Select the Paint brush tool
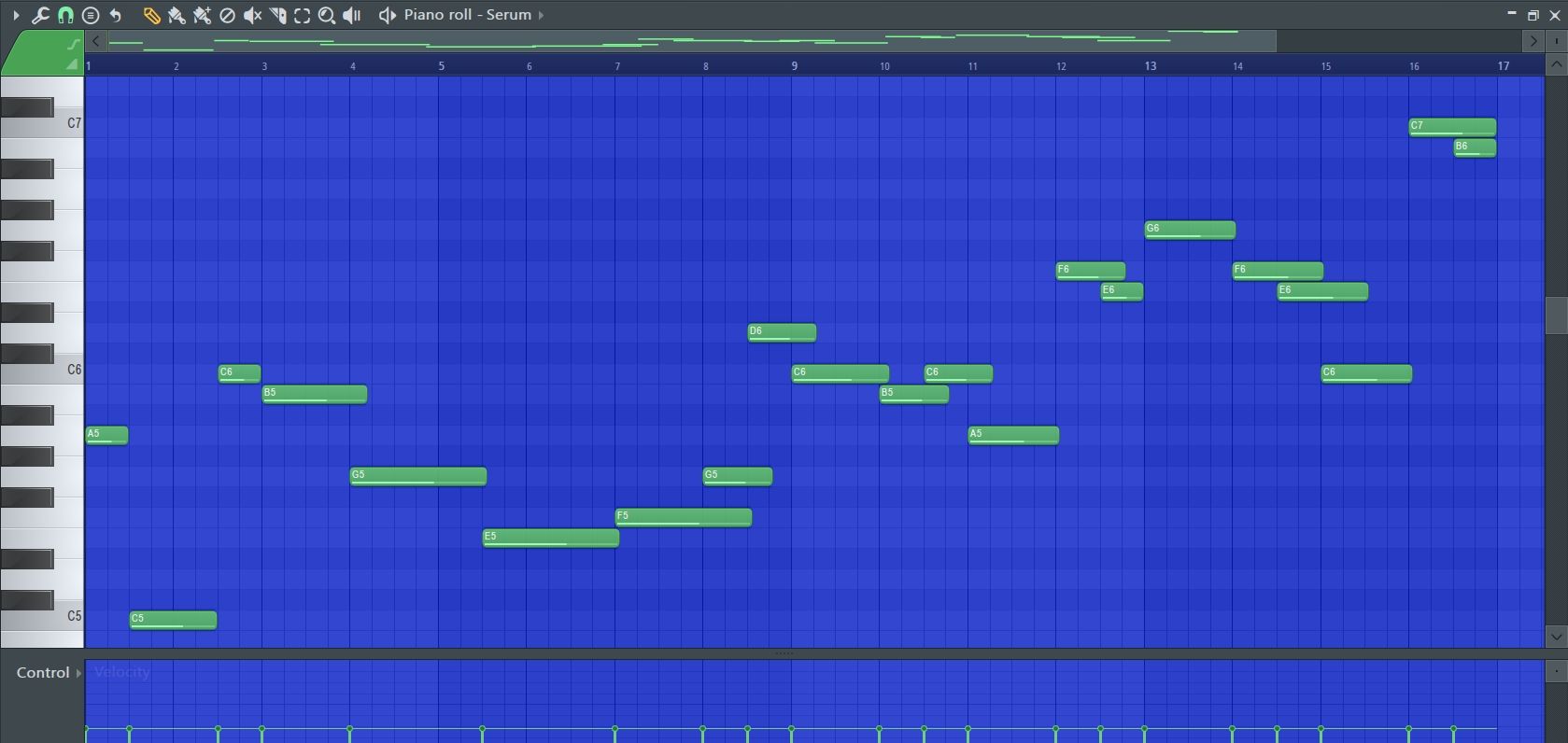 [177, 15]
